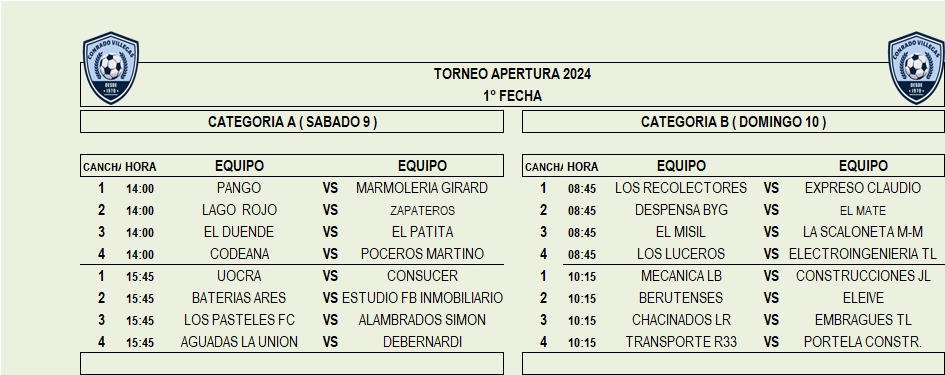Click the CATEGORIA B ( DOMINGO 10 ) header

pyautogui.click(x=733, y=122)
